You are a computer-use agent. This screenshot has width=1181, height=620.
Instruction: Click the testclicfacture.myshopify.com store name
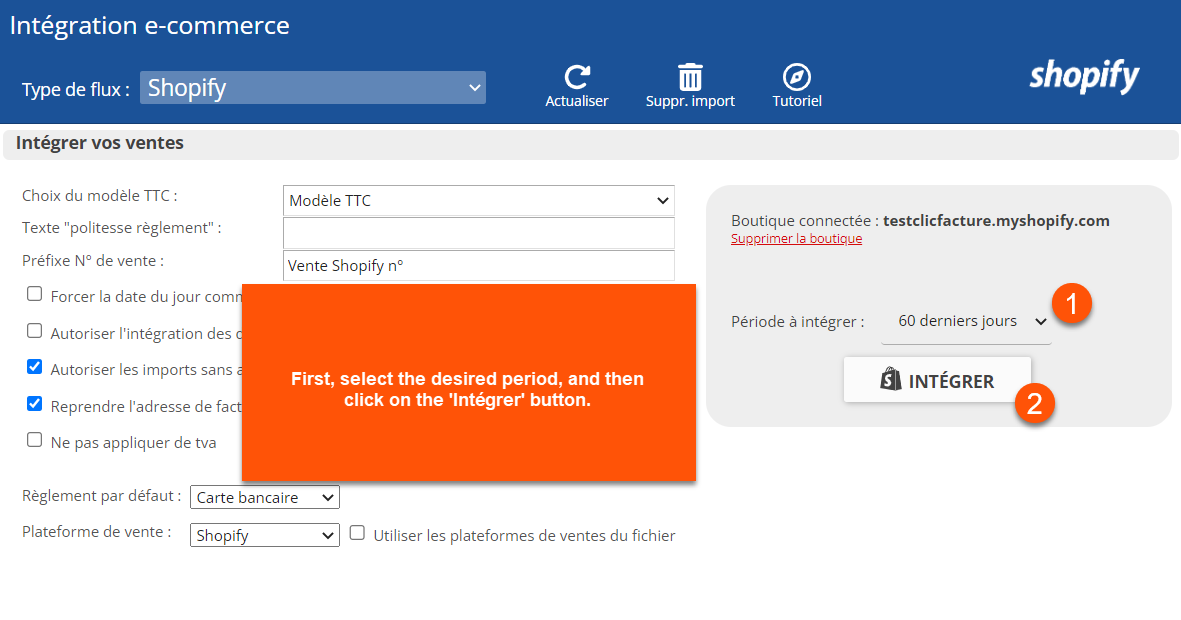[996, 221]
